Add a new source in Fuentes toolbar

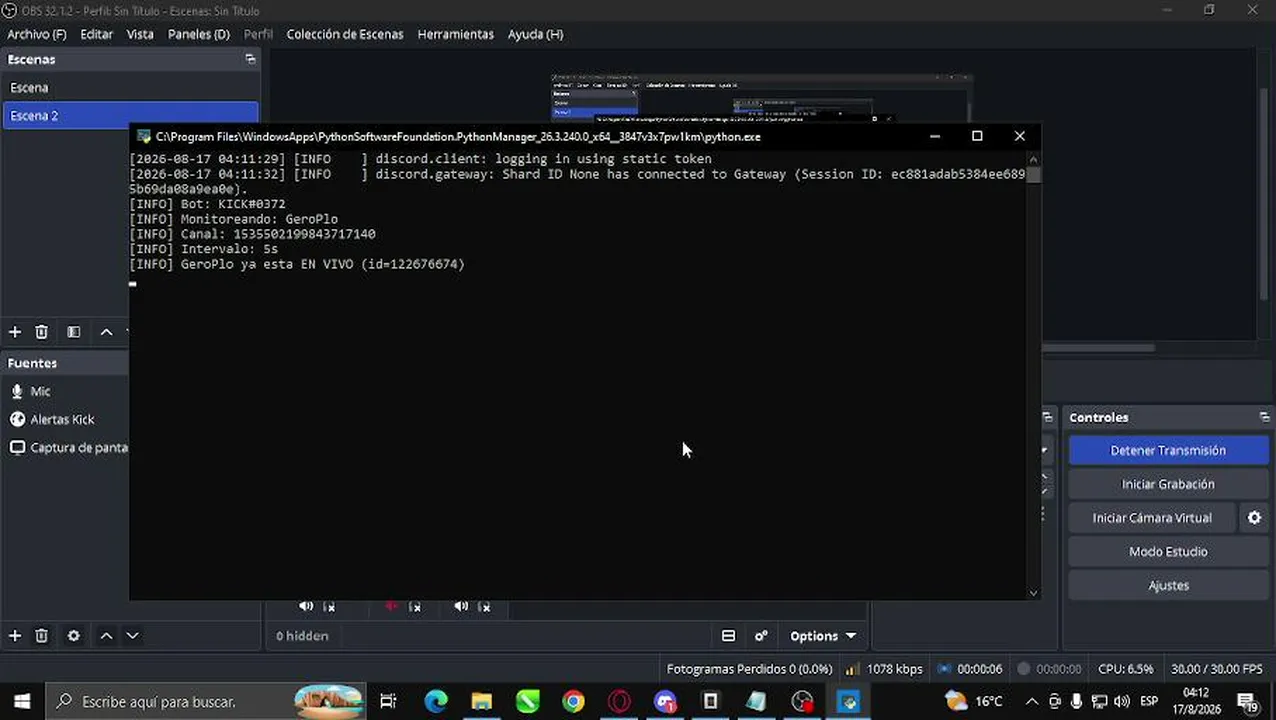coord(15,636)
